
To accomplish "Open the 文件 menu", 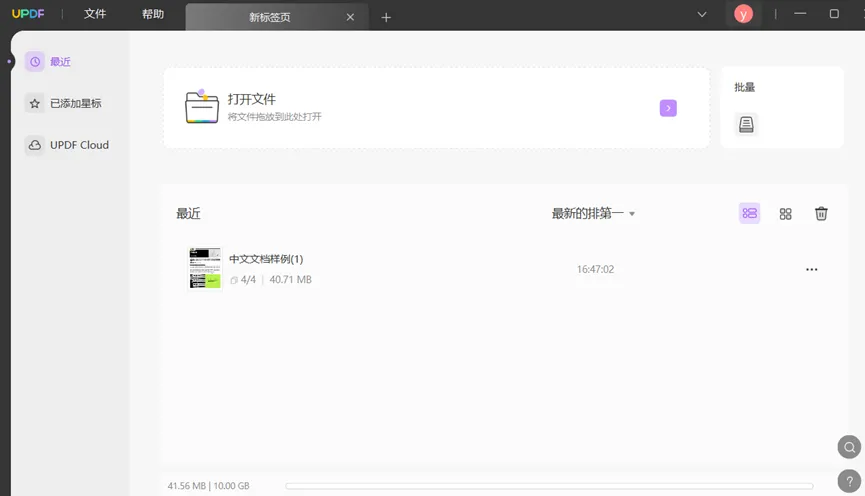I will pos(95,15).
